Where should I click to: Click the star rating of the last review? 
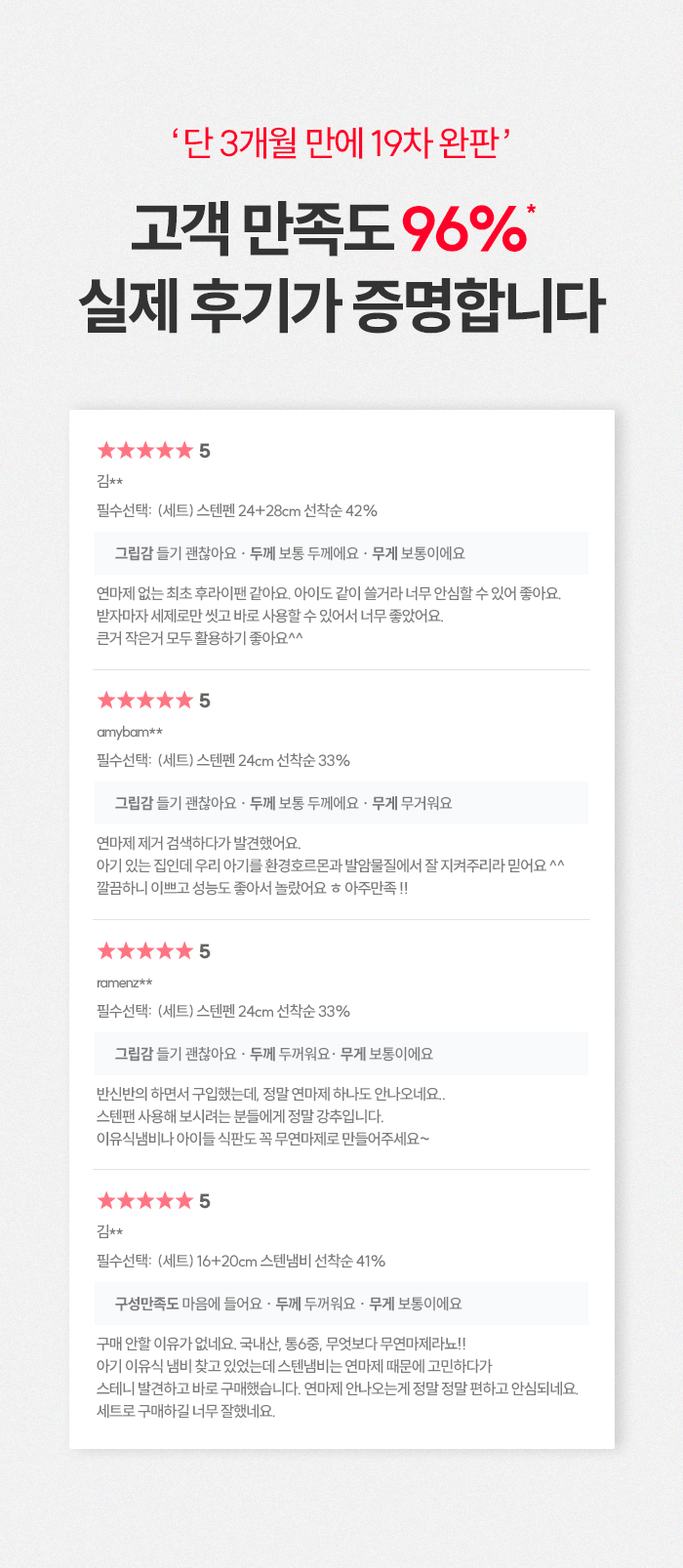tap(153, 1201)
